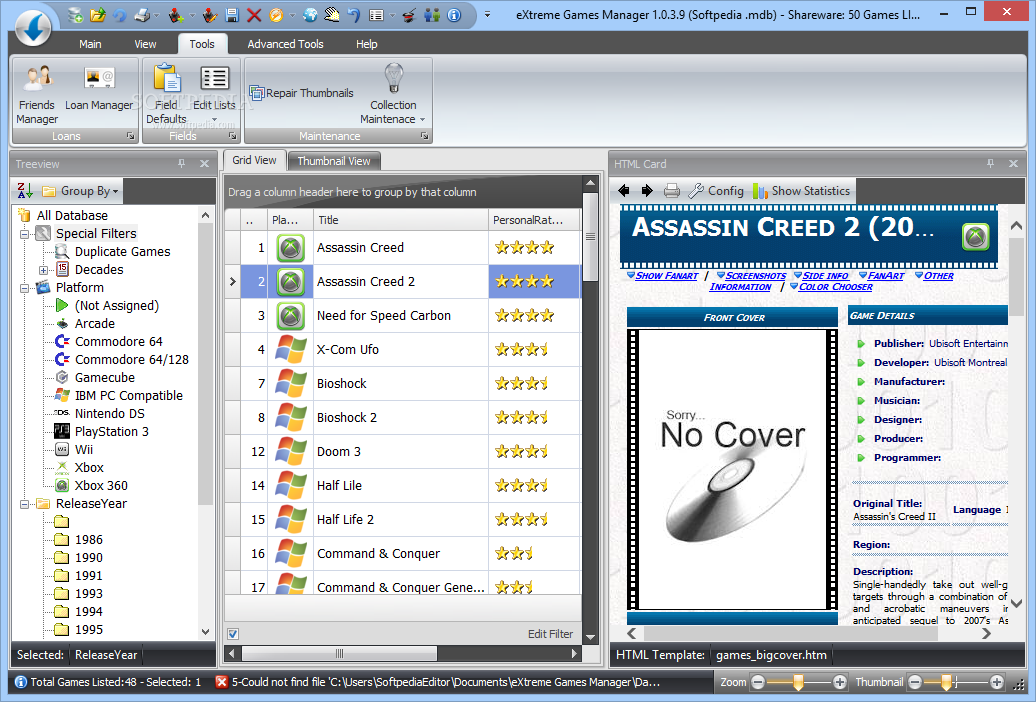Click Repair Thumbnails in Maintenance group
The width and height of the screenshot is (1036, 702).
click(x=302, y=93)
